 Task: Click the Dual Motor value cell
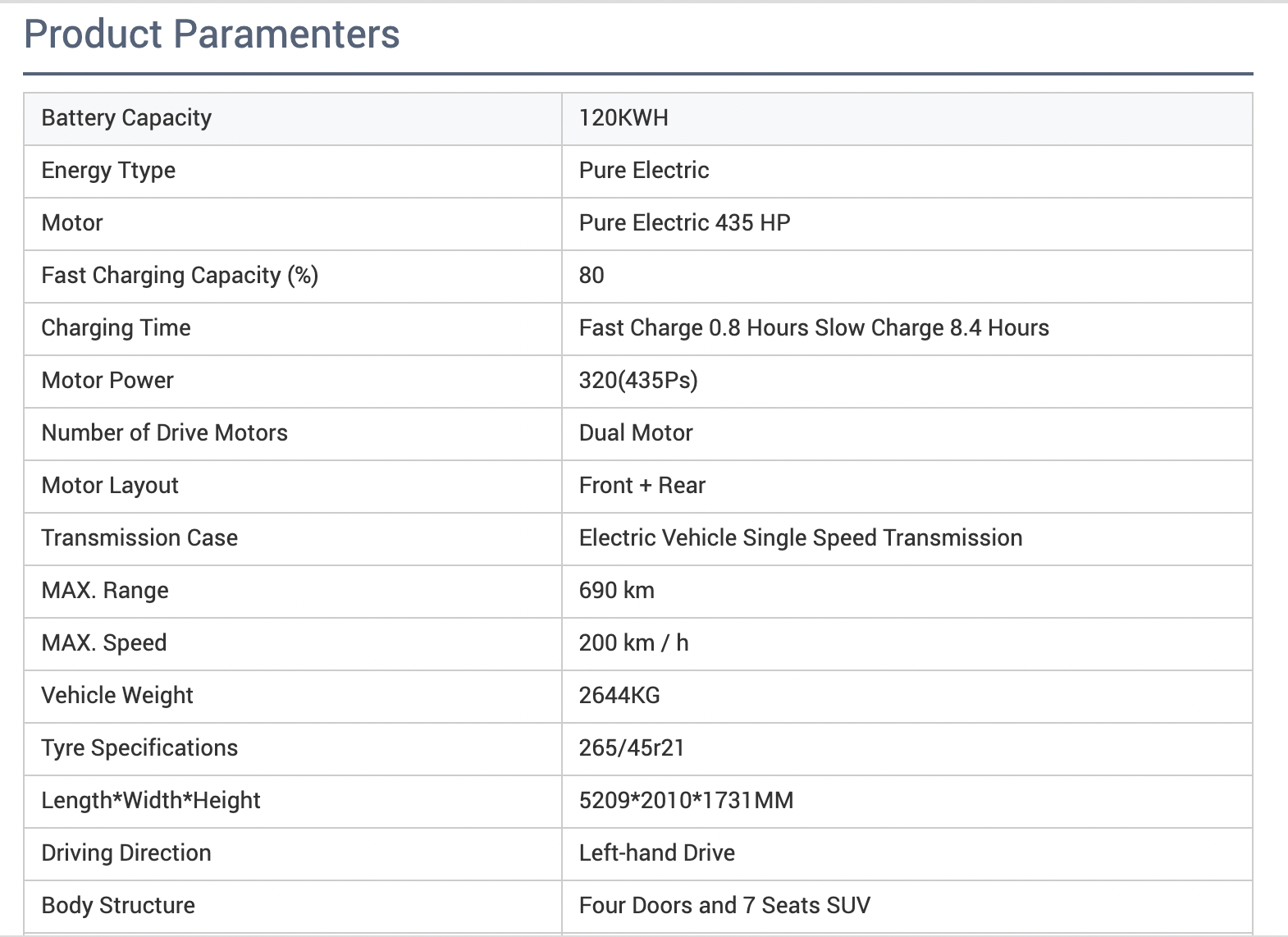pos(636,433)
